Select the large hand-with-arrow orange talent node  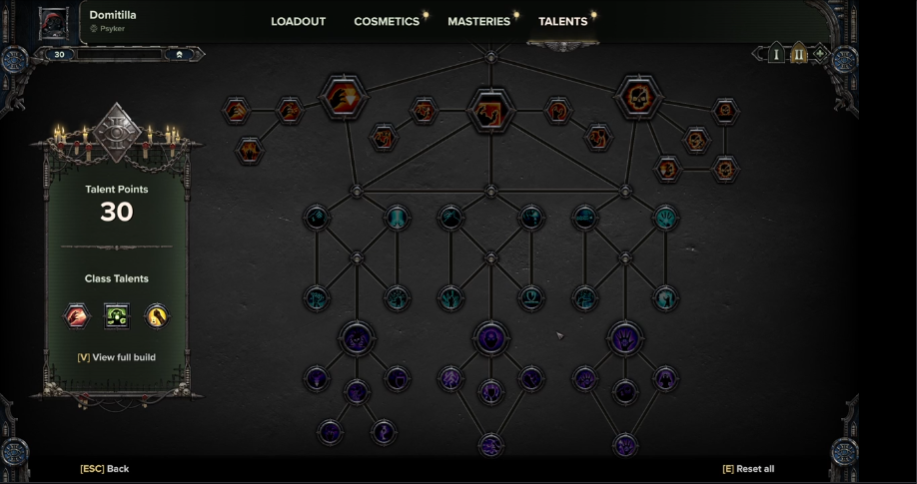[x=344, y=97]
